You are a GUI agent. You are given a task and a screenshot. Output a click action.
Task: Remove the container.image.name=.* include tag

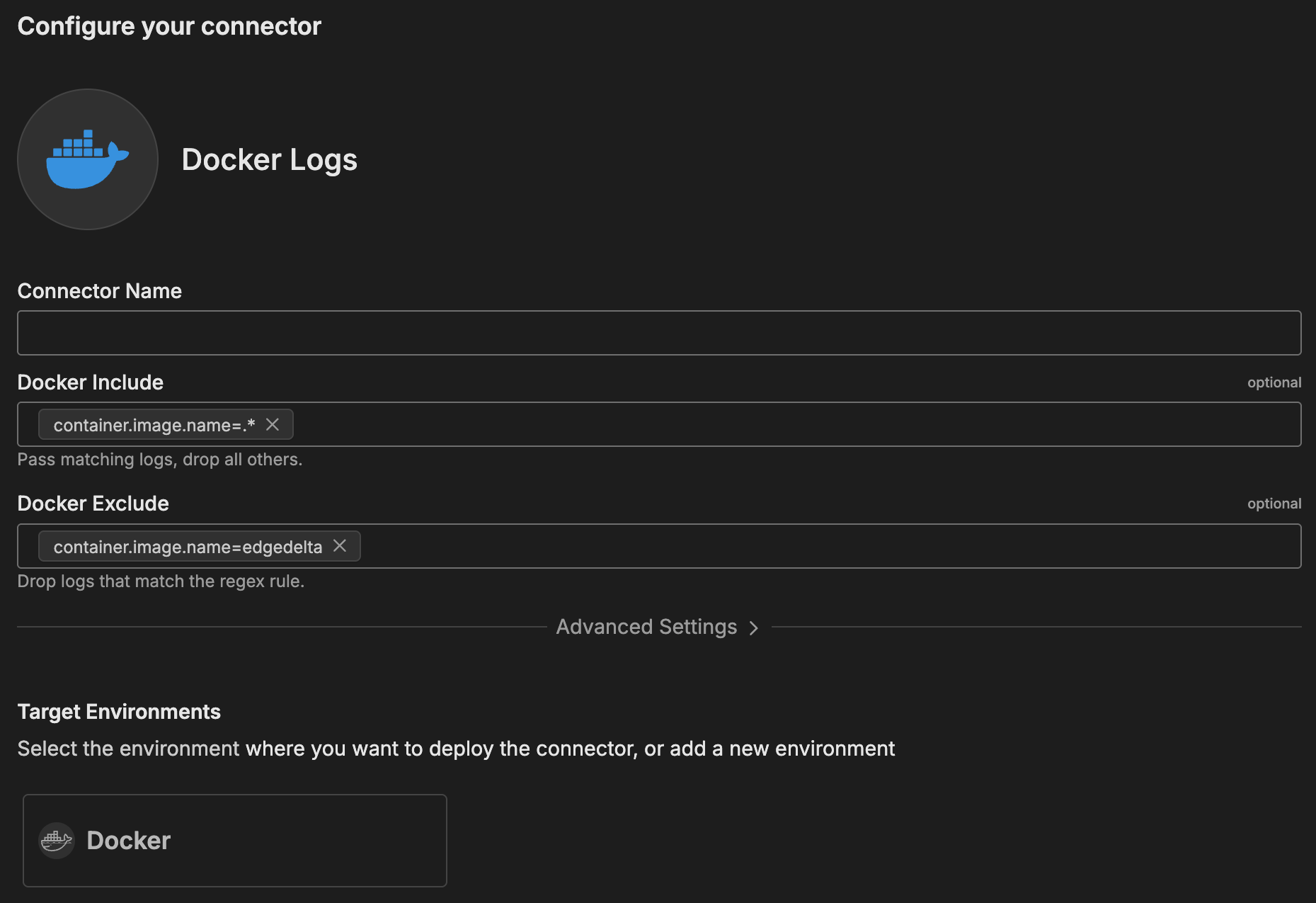273,424
